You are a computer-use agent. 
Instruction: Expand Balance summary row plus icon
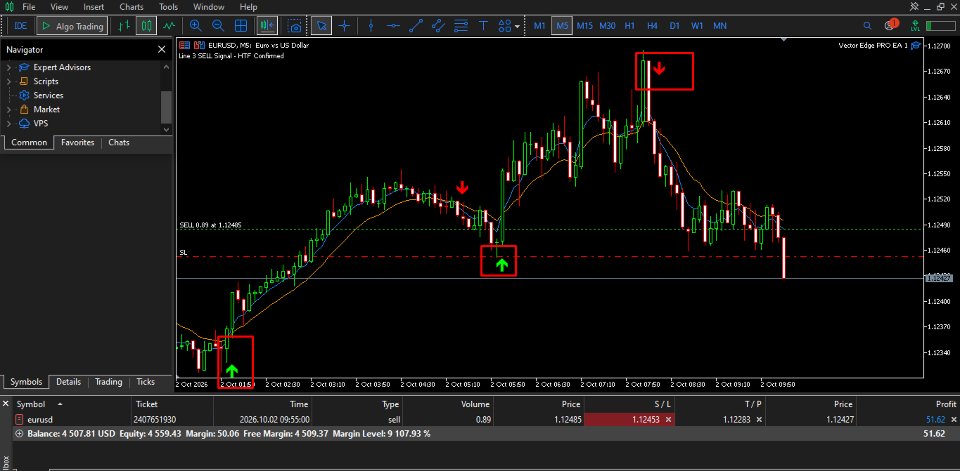coord(18,434)
